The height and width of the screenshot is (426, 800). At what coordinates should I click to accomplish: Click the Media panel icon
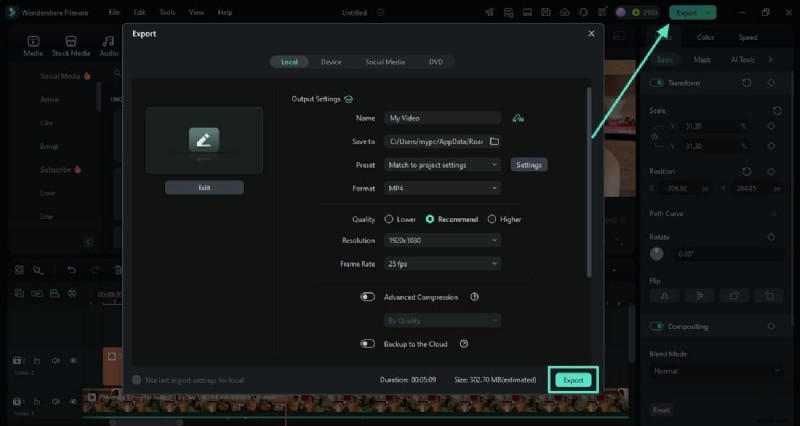(32, 46)
